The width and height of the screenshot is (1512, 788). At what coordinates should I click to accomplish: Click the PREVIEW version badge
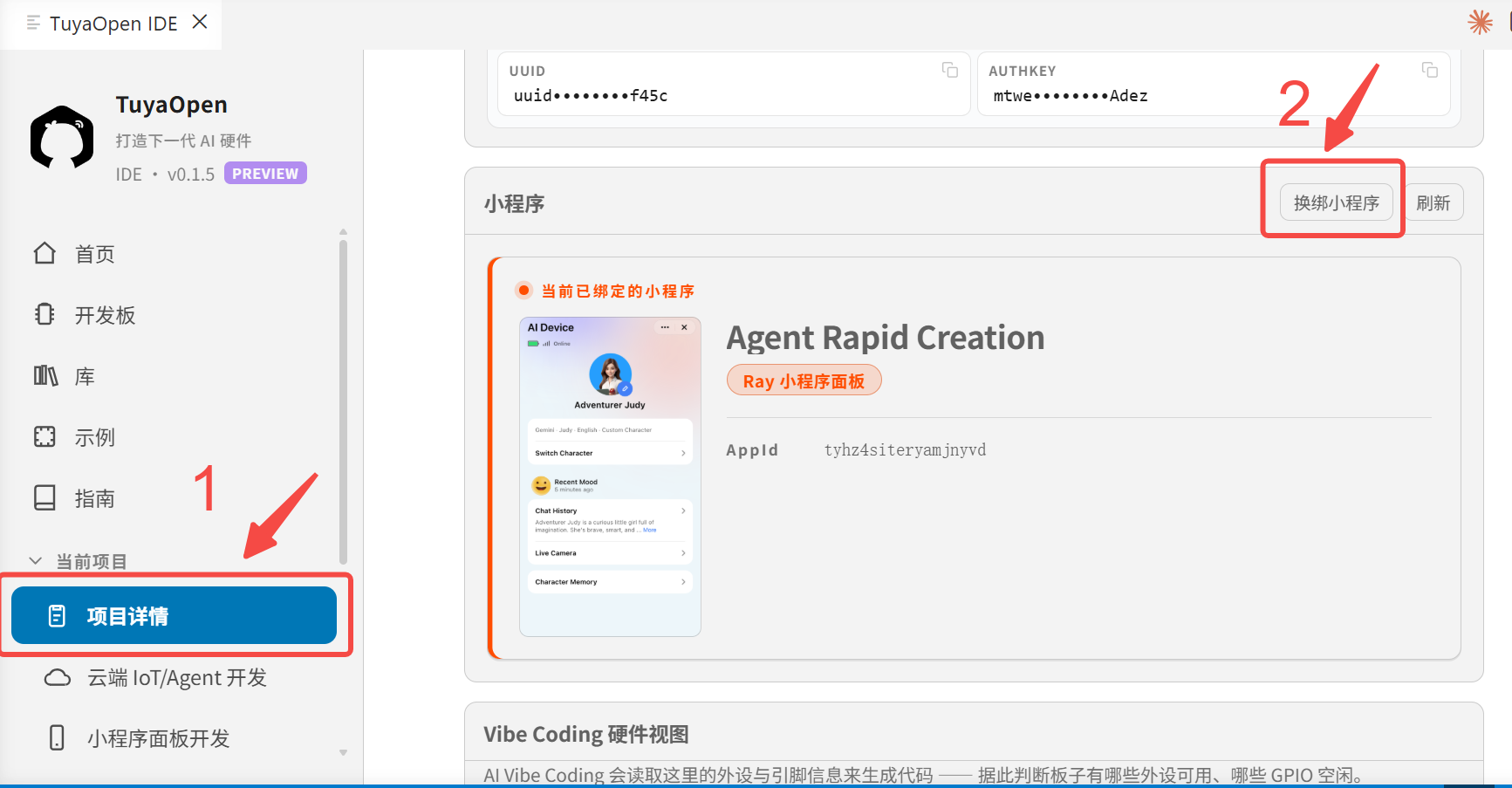[265, 174]
